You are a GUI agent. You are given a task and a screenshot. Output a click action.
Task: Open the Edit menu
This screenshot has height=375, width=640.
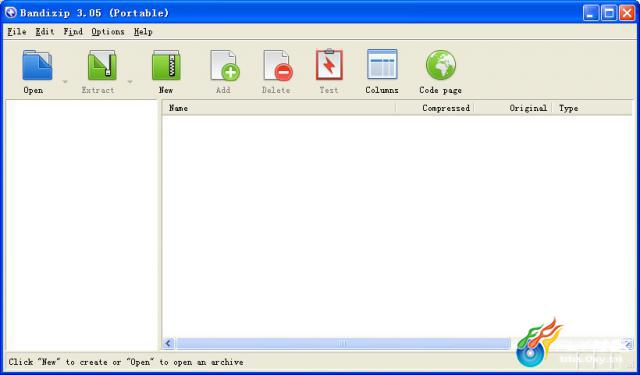click(44, 31)
